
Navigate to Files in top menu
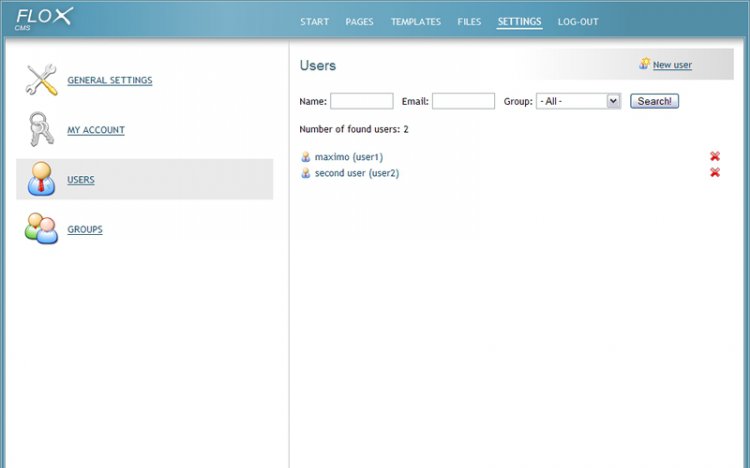point(469,22)
